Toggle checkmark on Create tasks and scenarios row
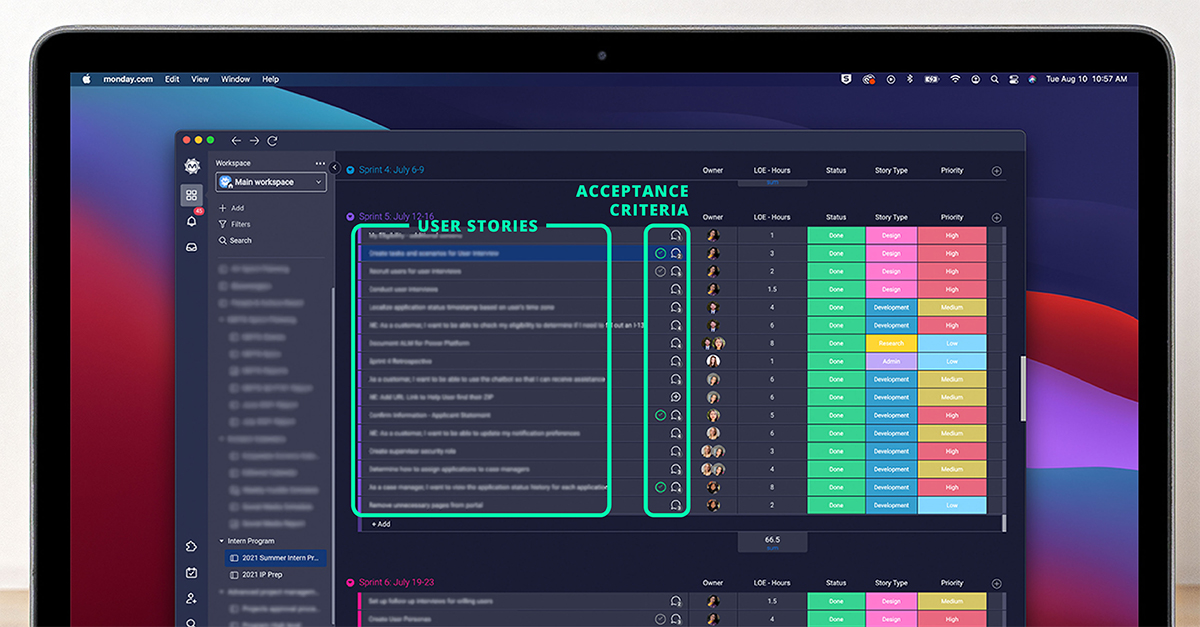 tap(660, 253)
